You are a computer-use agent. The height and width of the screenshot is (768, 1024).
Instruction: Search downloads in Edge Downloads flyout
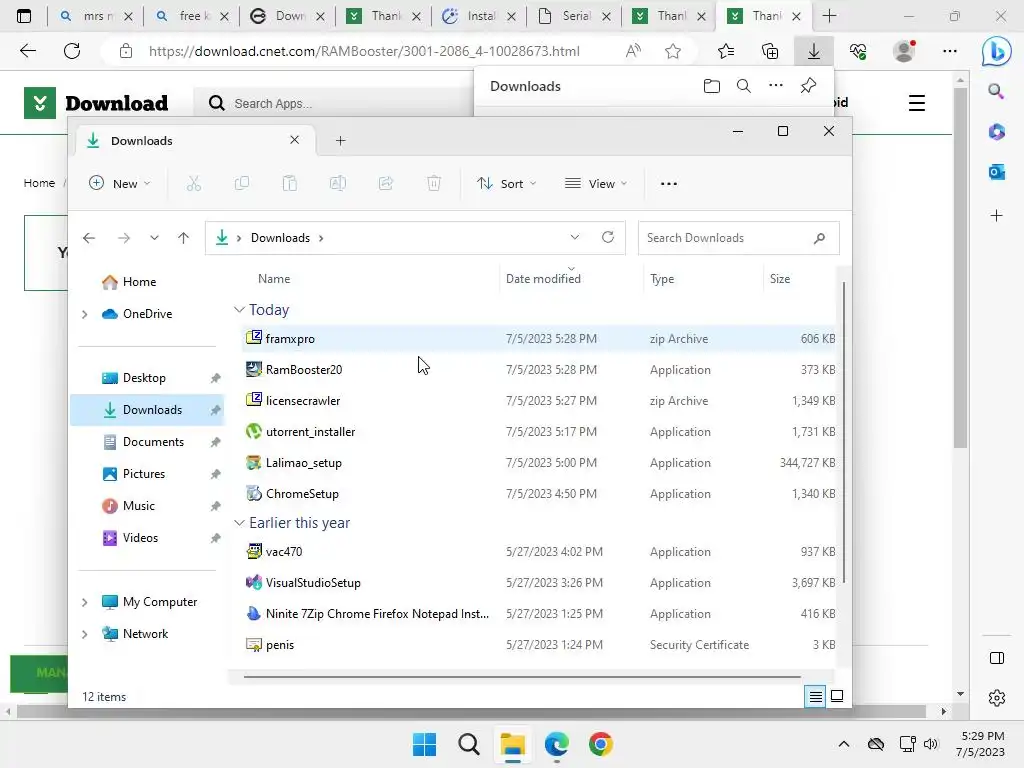pos(744,86)
